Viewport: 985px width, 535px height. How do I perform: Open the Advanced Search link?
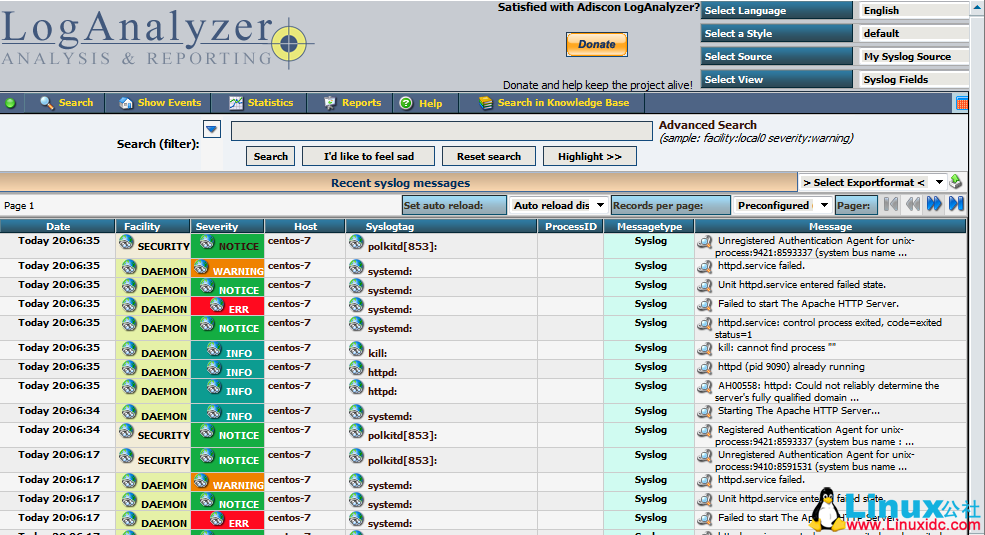coord(707,125)
